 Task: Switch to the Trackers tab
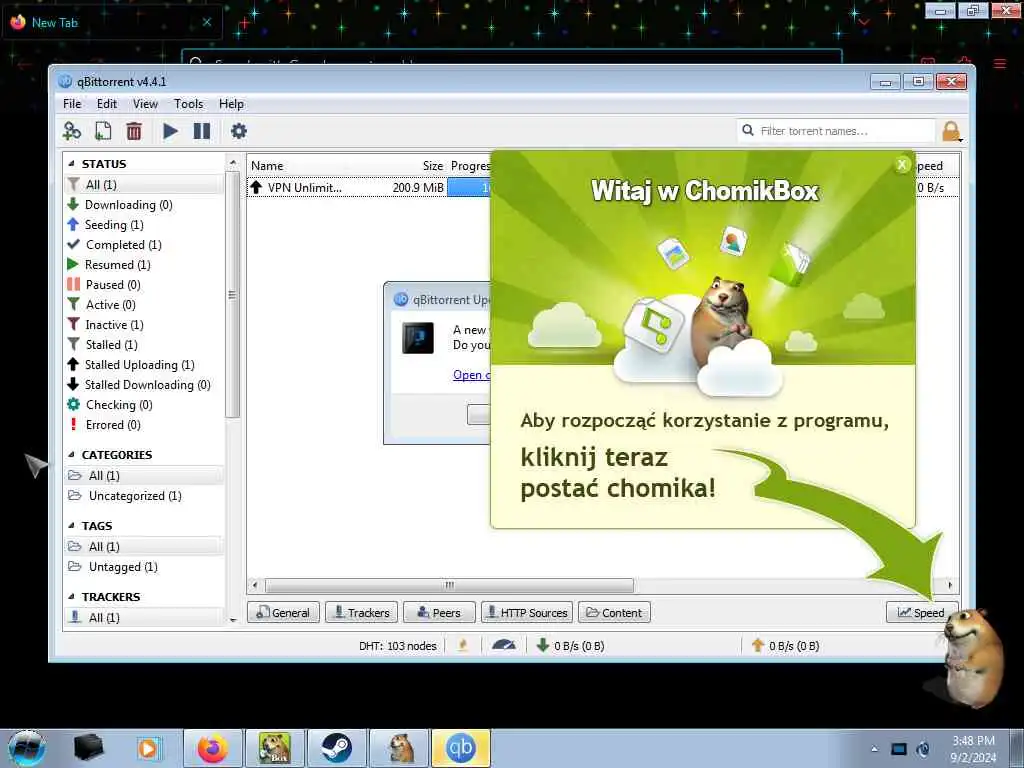[361, 613]
